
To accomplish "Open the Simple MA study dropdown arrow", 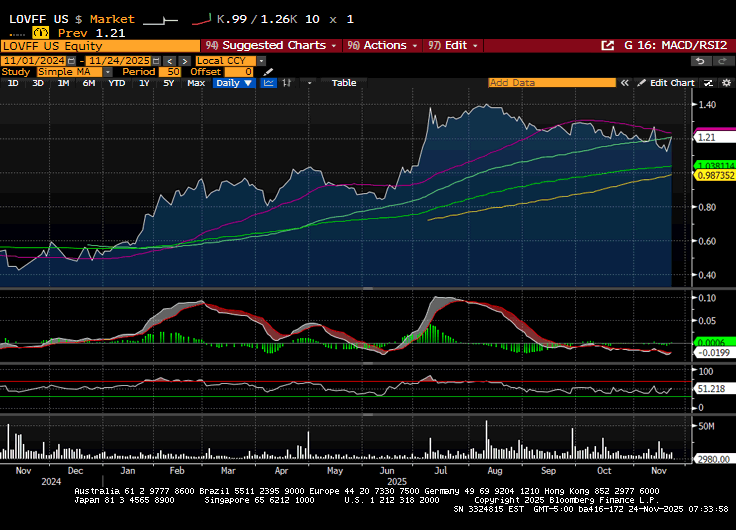I will [x=107, y=72].
